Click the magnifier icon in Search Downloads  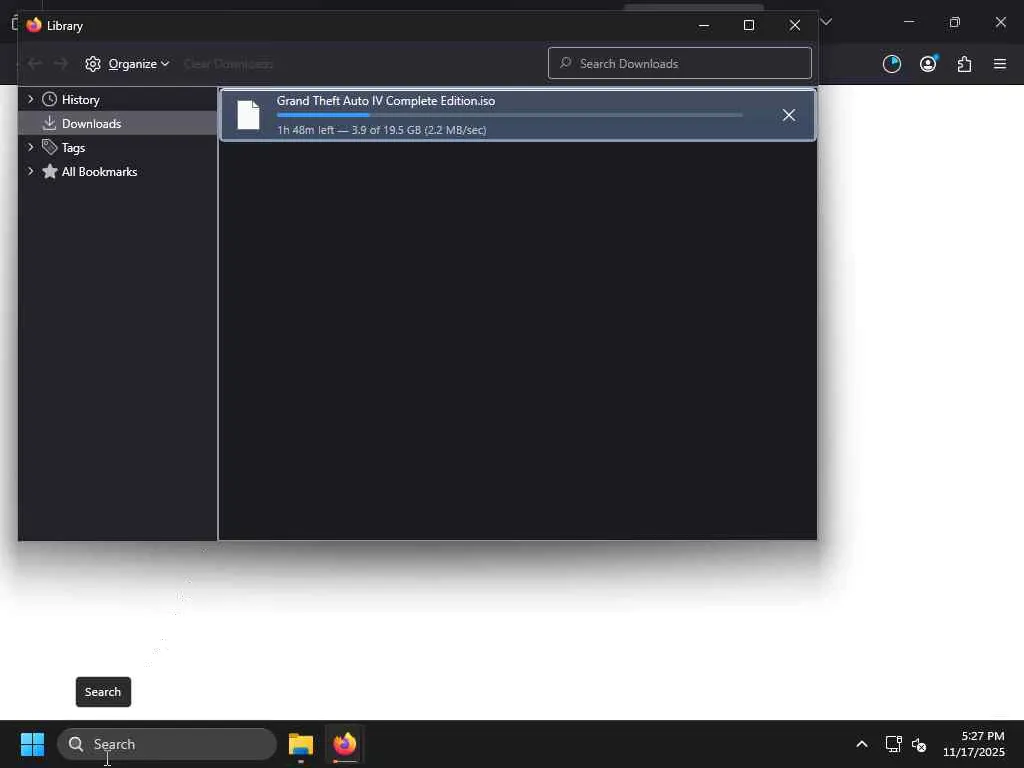[x=566, y=63]
